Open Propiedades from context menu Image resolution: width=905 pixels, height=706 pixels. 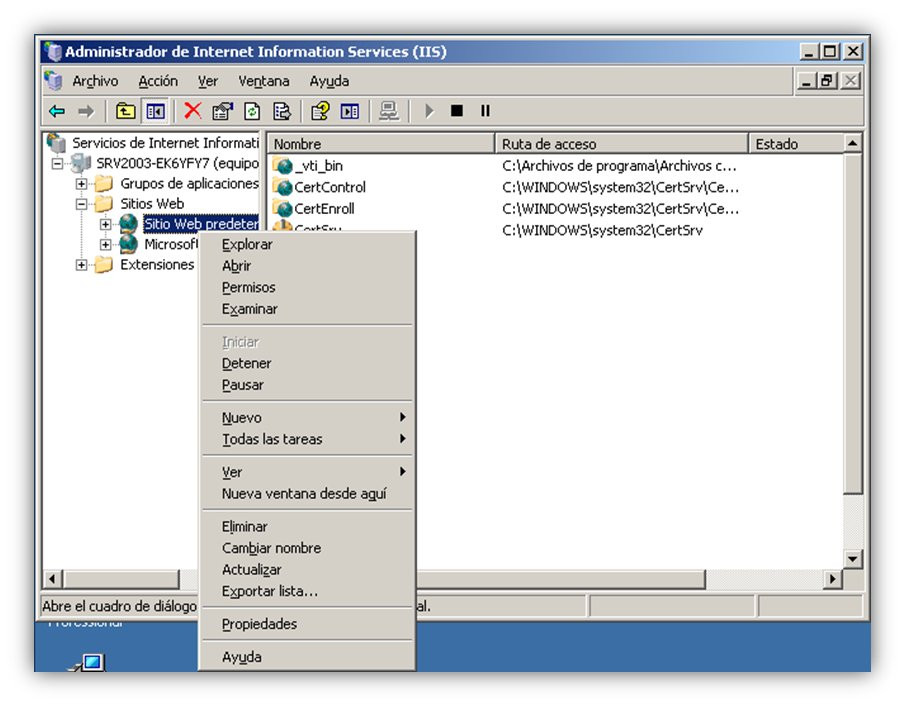tap(307, 624)
